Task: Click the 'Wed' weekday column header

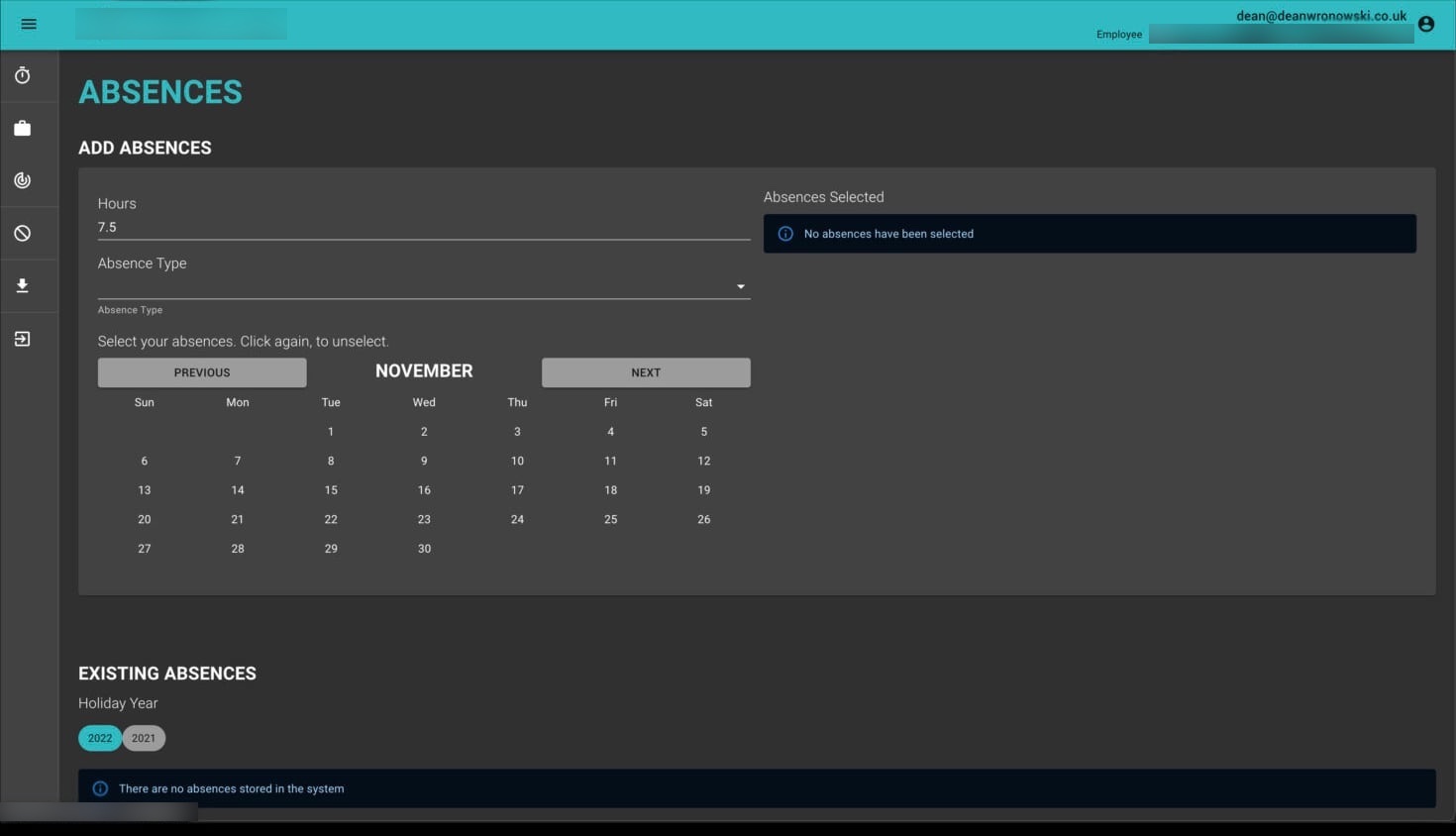Action: (x=424, y=402)
